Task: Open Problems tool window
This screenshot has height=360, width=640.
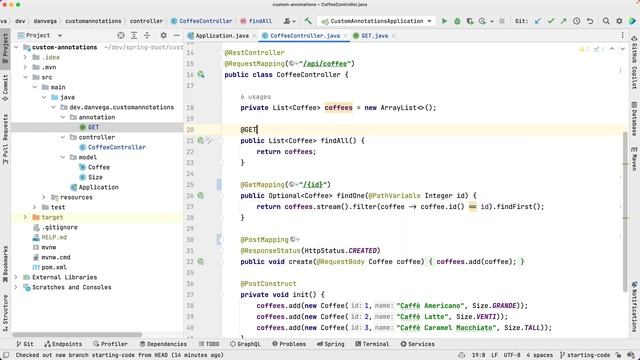Action: (x=289, y=344)
